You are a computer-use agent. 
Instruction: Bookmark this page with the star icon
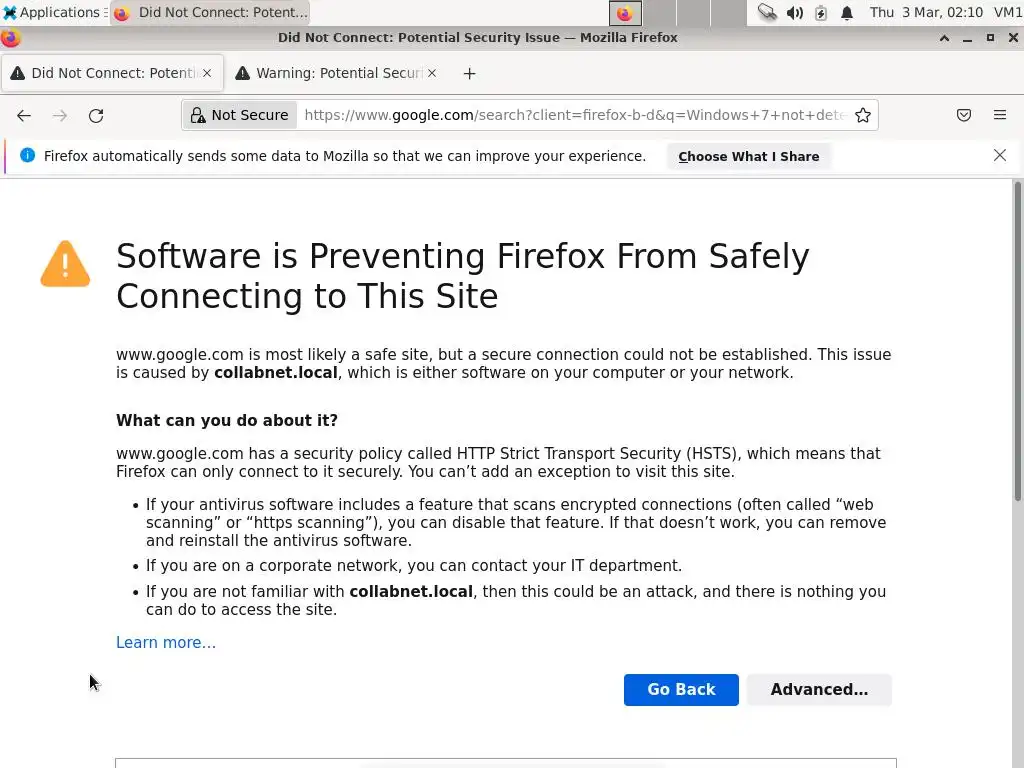[x=863, y=115]
